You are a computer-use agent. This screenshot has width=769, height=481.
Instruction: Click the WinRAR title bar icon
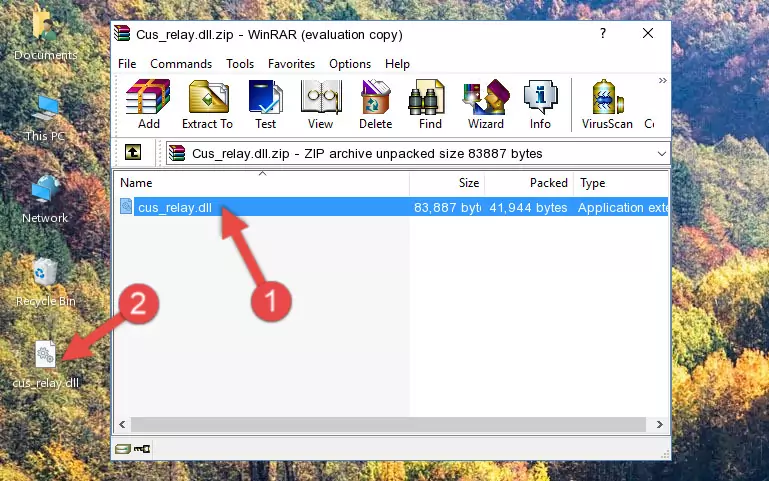122,34
